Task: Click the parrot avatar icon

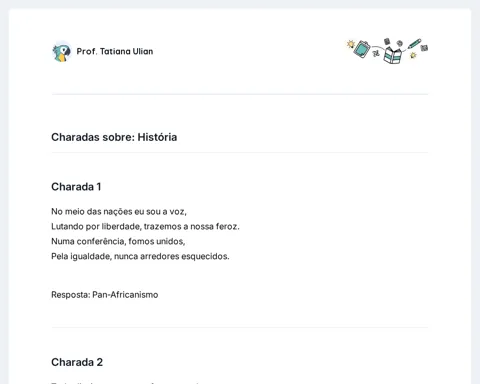Action: [62, 52]
